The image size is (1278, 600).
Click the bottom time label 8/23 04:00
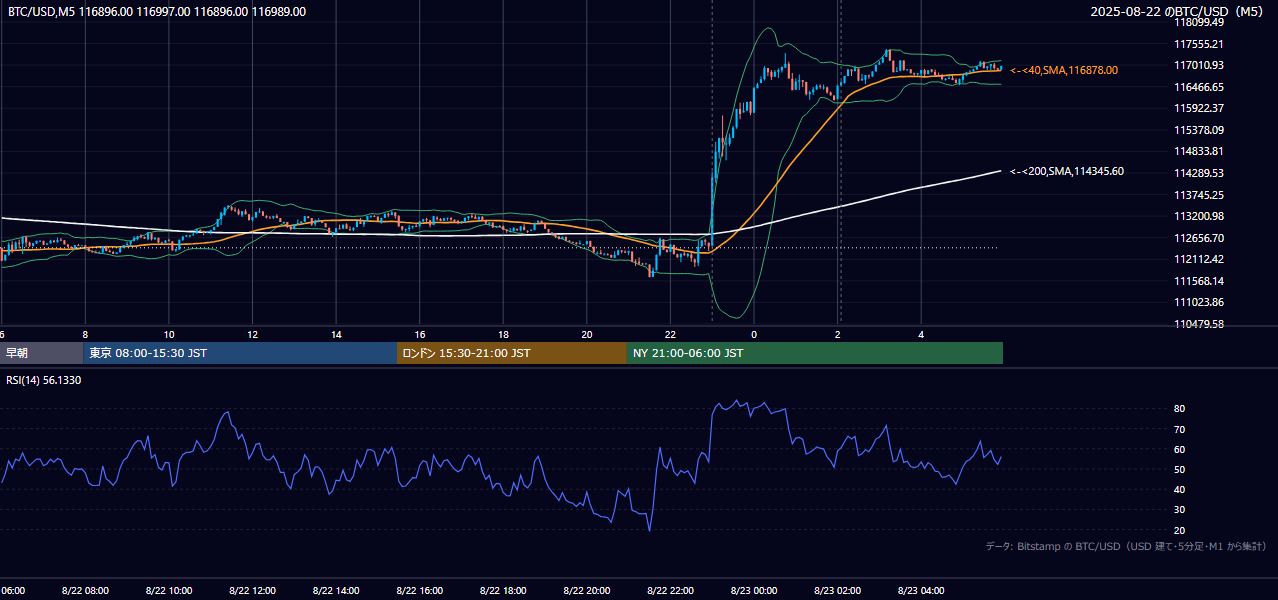pos(921,590)
